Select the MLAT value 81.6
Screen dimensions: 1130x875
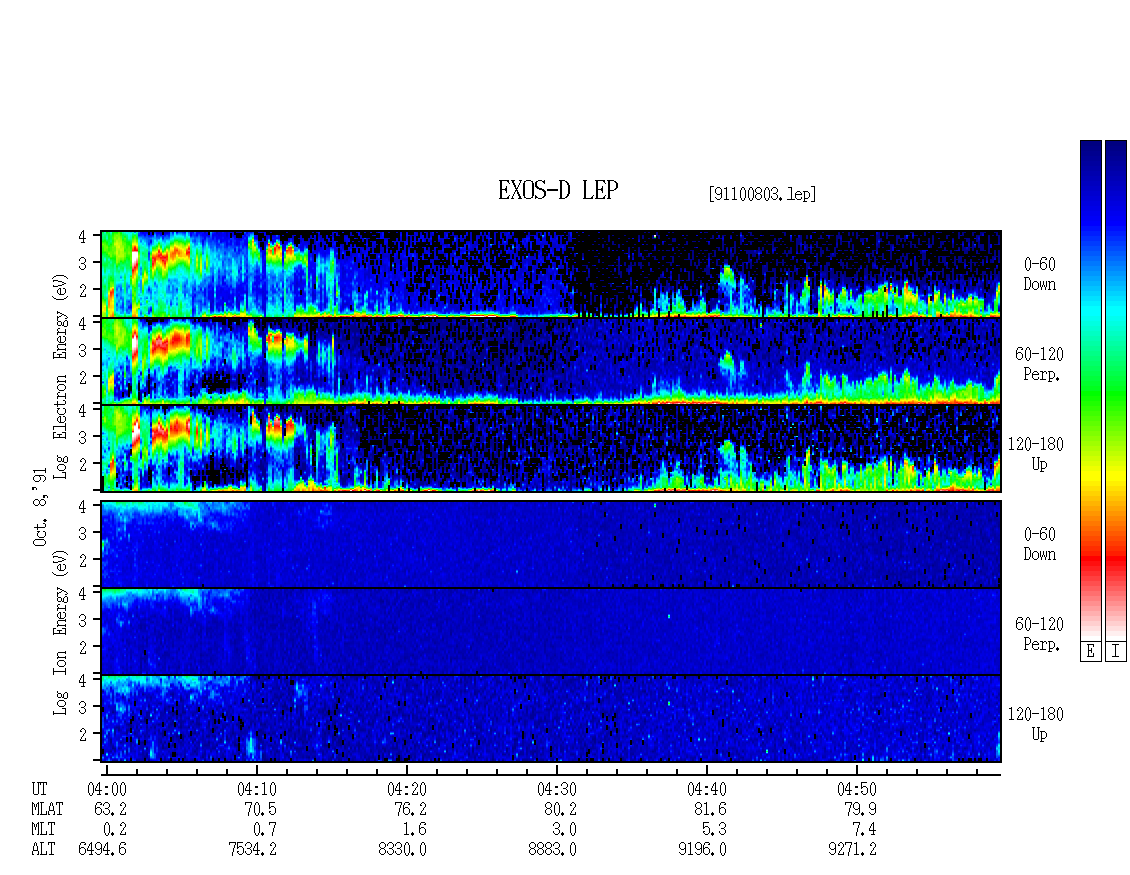point(710,809)
